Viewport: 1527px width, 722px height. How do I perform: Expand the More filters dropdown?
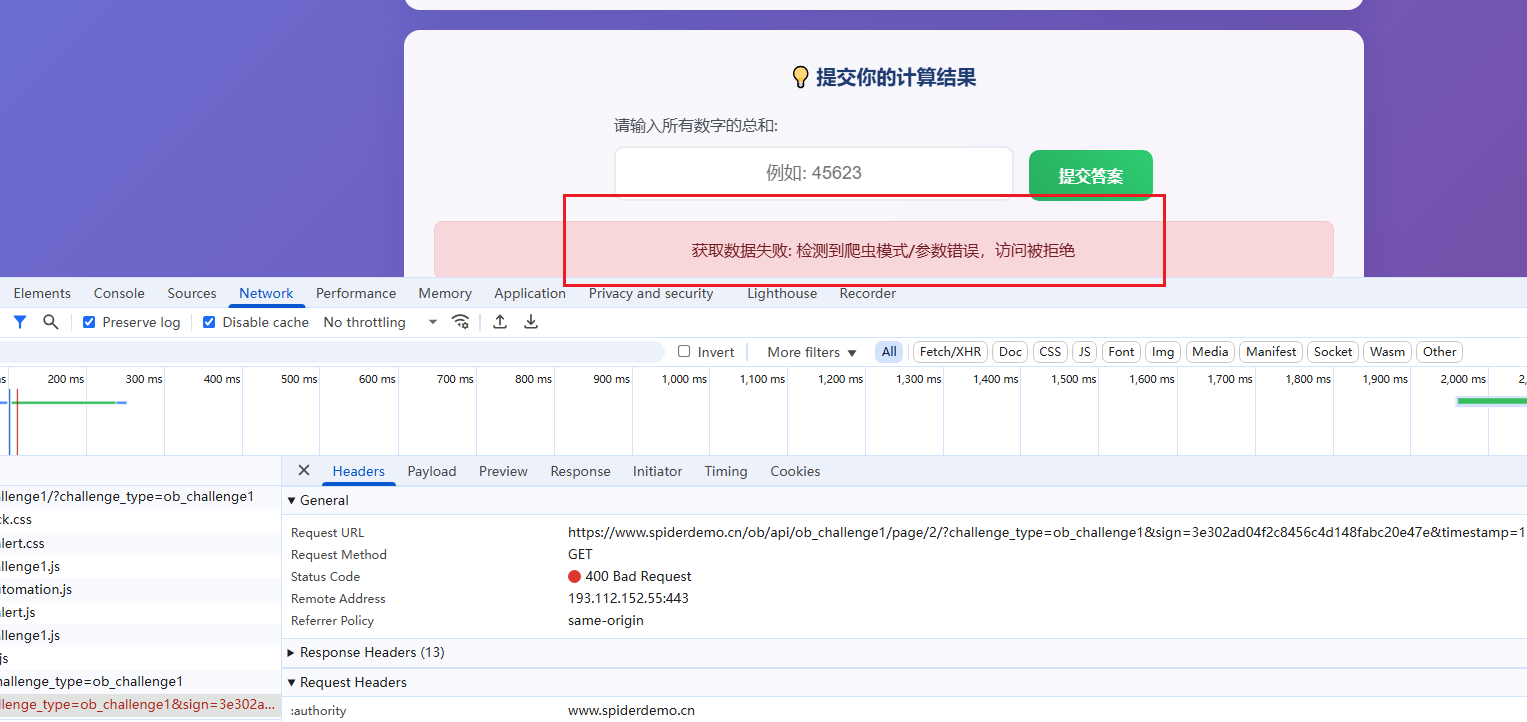[811, 352]
